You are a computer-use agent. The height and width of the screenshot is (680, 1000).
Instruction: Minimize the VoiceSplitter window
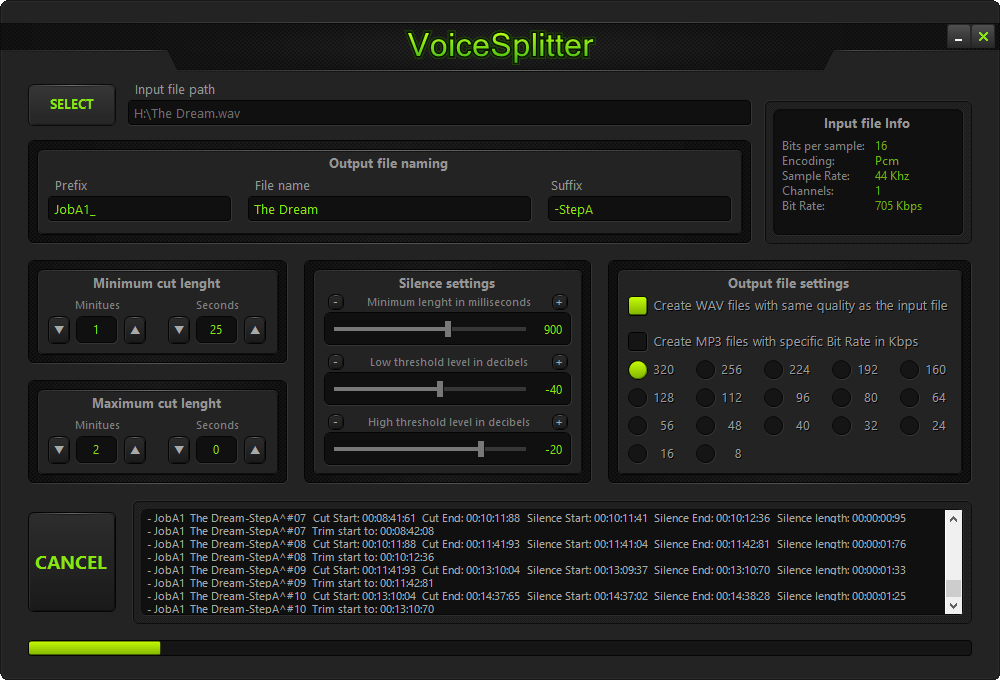coord(959,37)
